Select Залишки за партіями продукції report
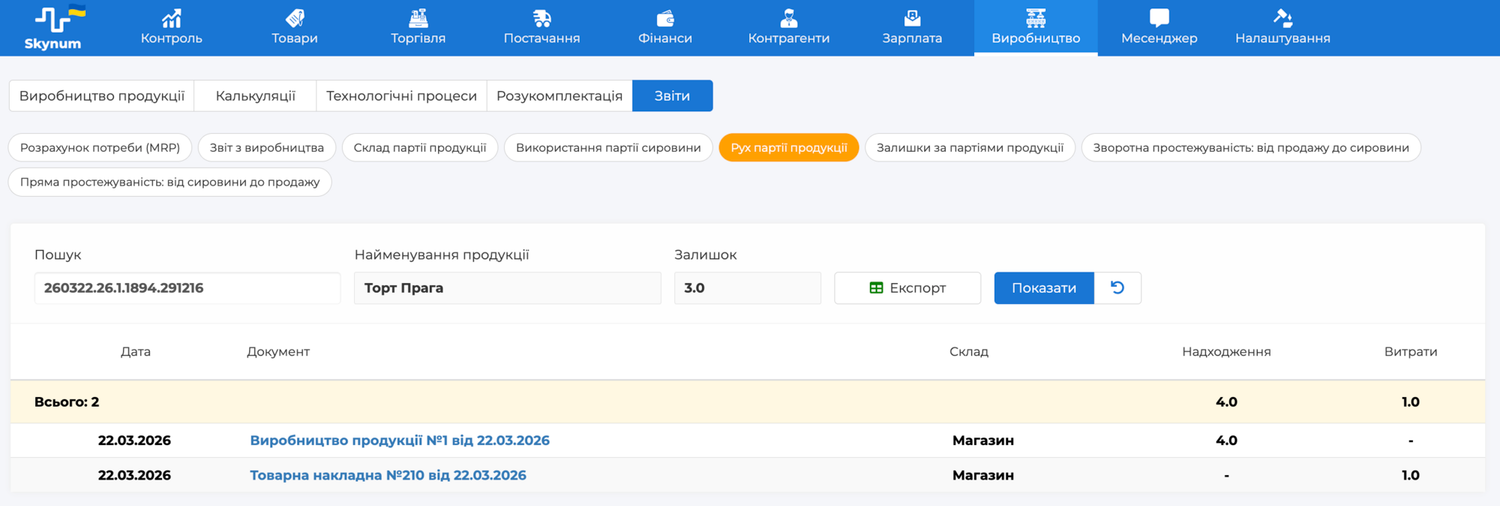1500x506 pixels. tap(969, 148)
